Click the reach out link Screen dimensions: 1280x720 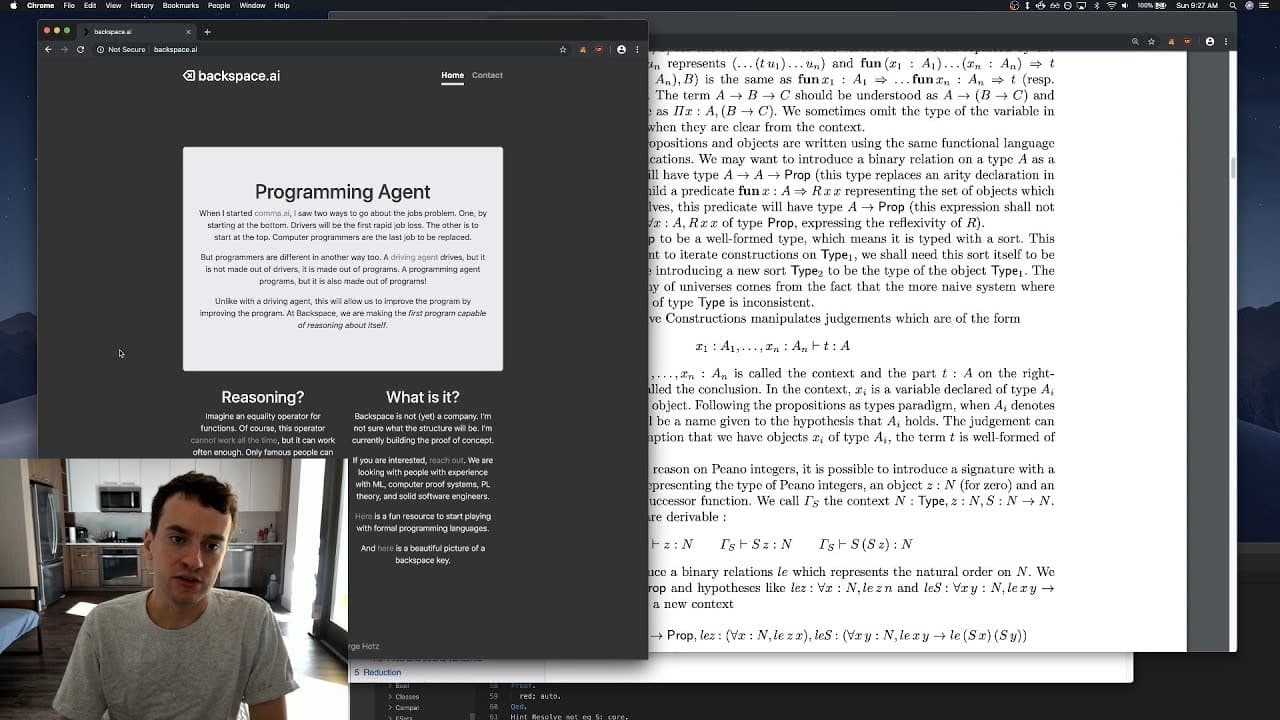pyautogui.click(x=447, y=460)
